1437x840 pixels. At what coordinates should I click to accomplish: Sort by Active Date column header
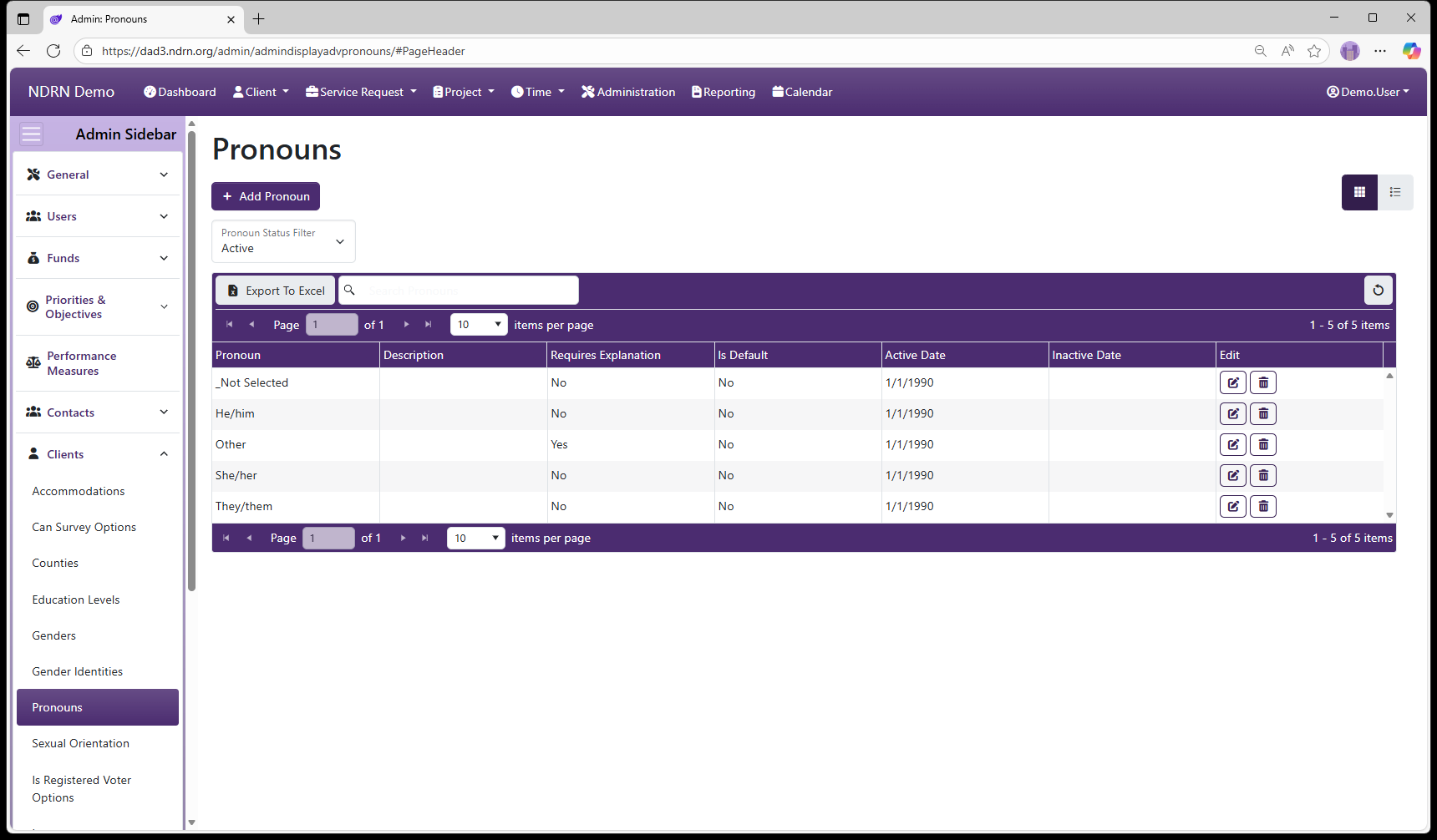click(965, 355)
